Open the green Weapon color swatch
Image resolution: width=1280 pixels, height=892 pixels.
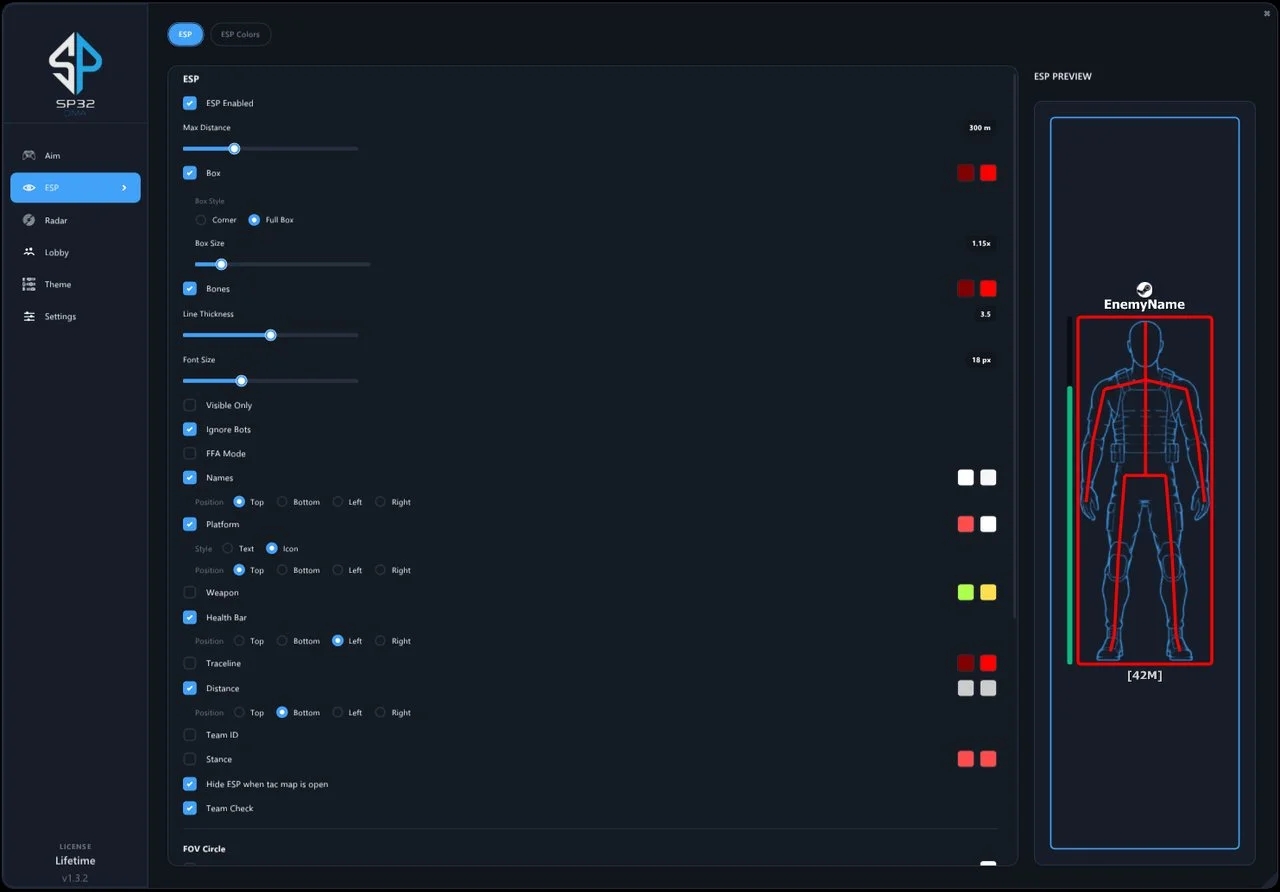coord(966,592)
